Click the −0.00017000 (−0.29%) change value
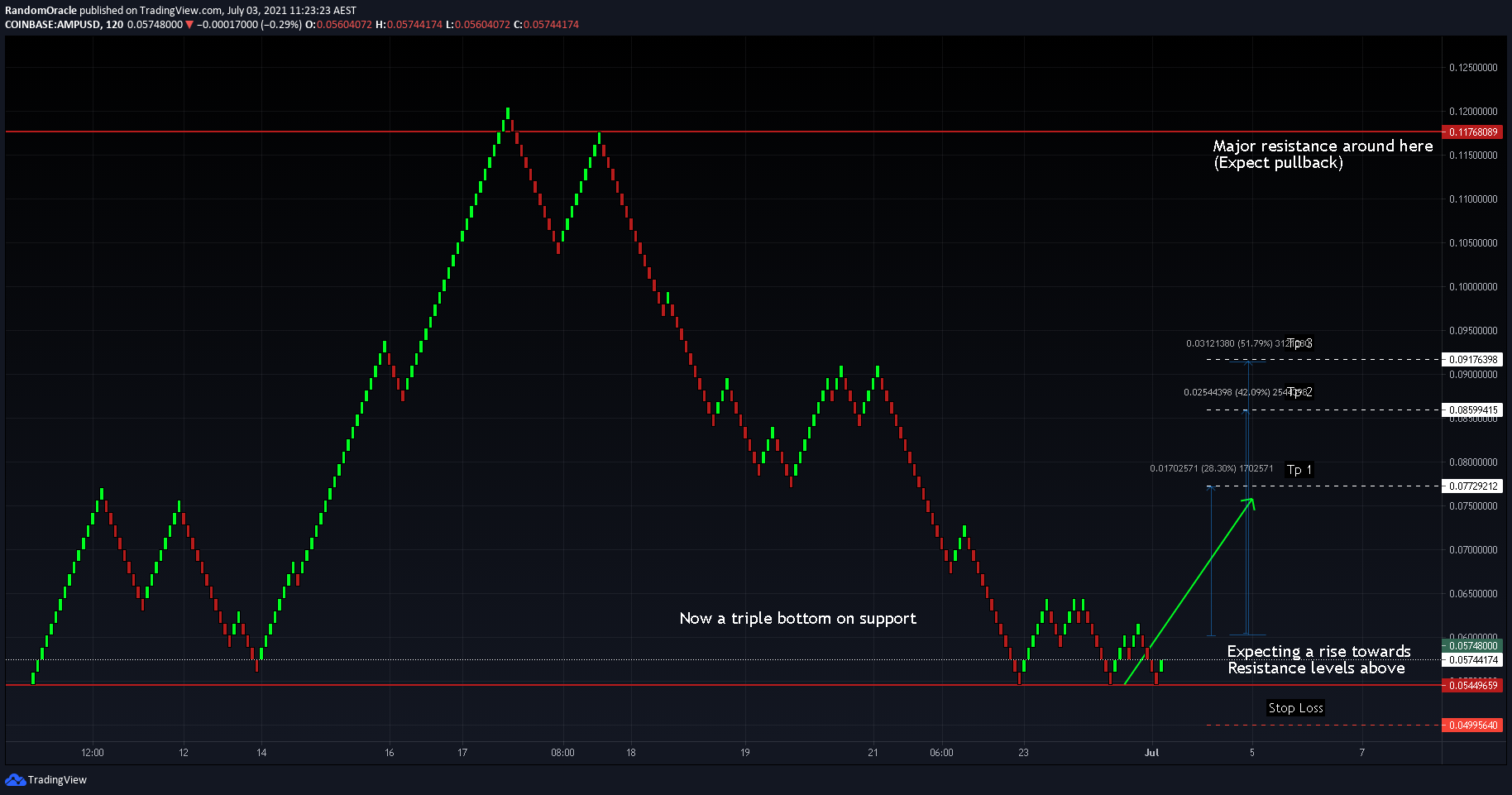This screenshot has width=1512, height=795. [x=249, y=25]
